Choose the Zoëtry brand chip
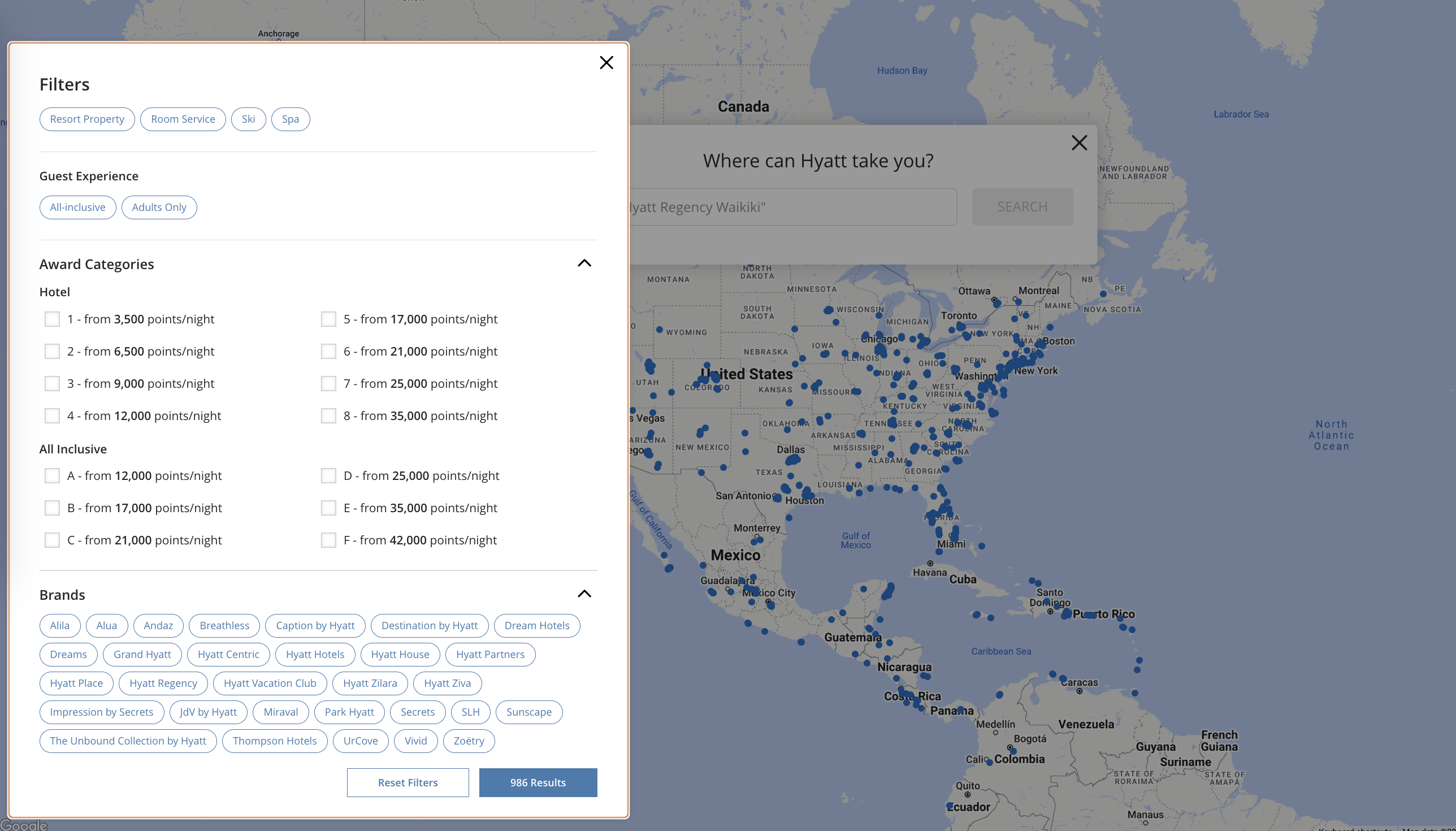 pos(469,741)
